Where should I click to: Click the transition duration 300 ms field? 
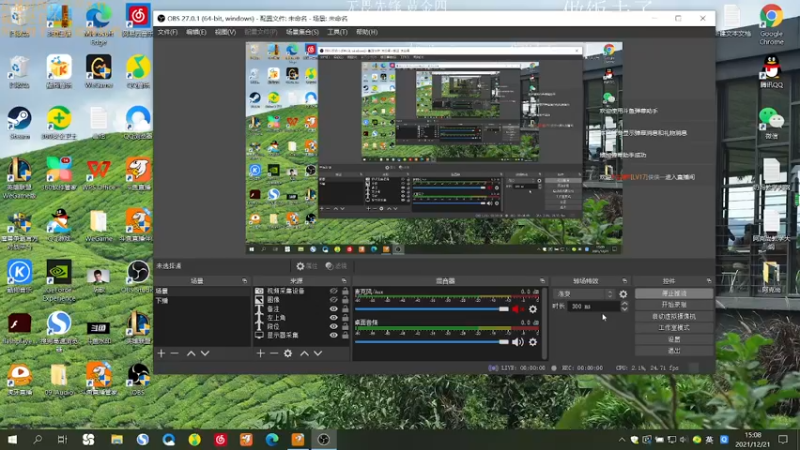[593, 307]
